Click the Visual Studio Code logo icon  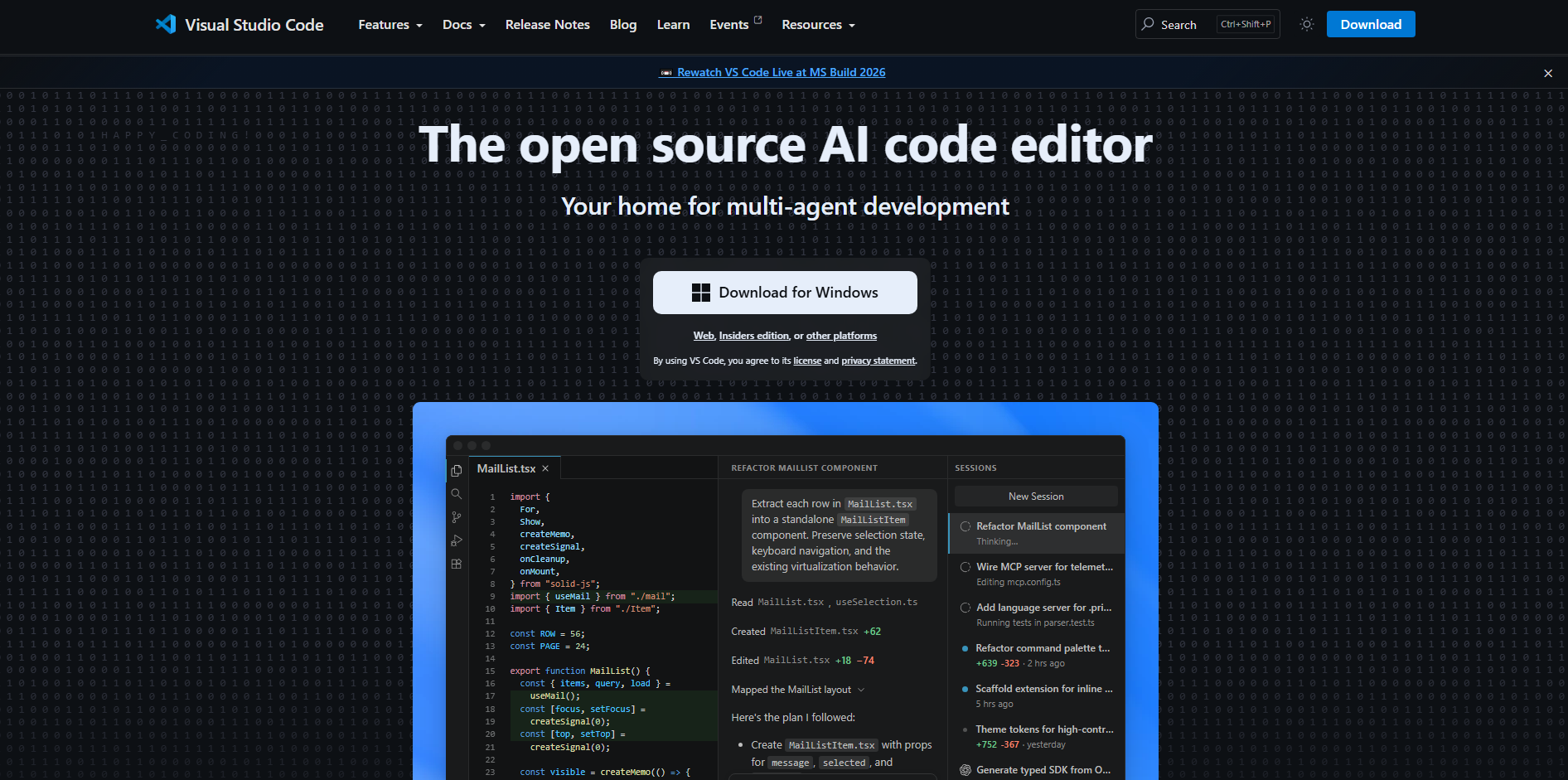pyautogui.click(x=166, y=24)
